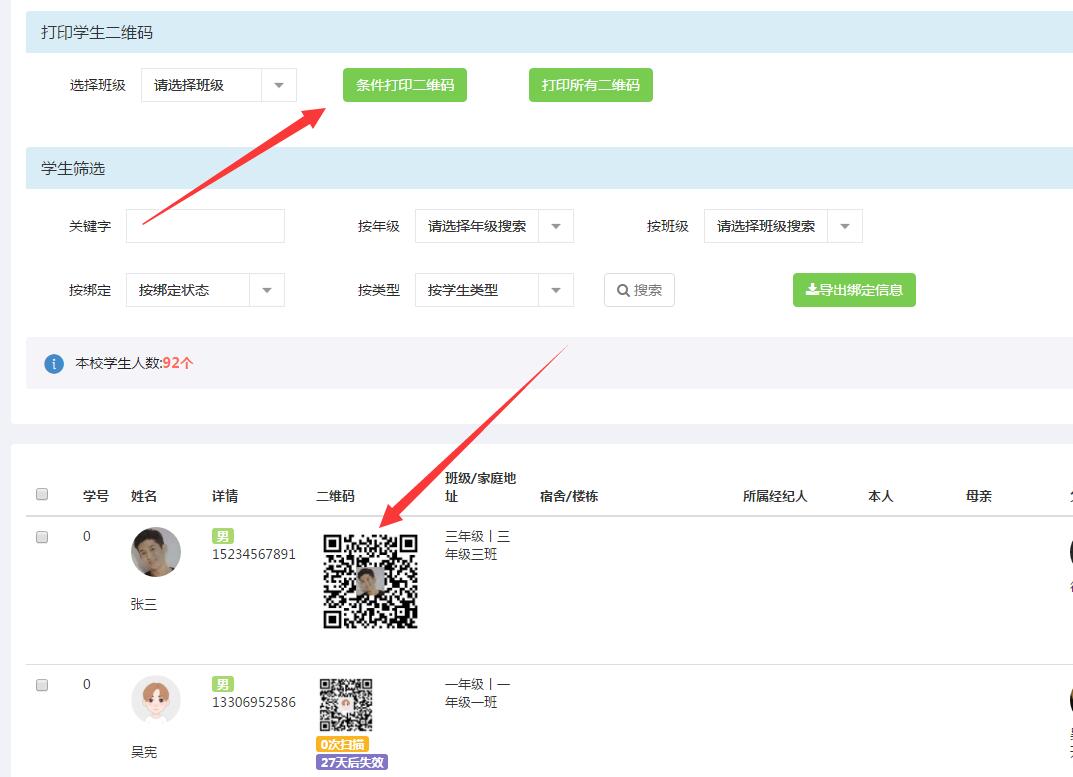
Task: Click the 二维码 column header
Action: (x=335, y=496)
